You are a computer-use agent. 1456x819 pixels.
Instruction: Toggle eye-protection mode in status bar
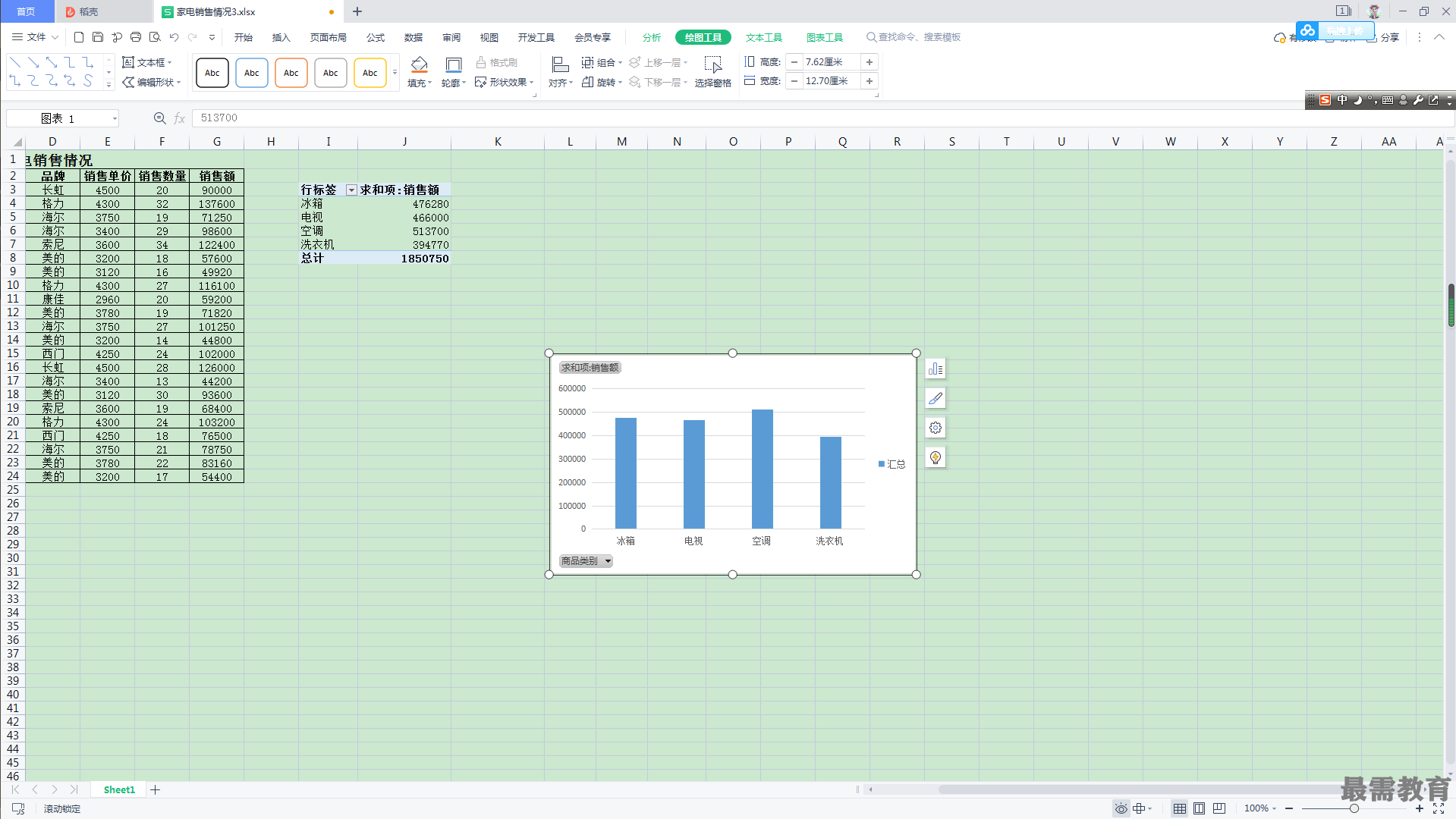pos(1121,808)
